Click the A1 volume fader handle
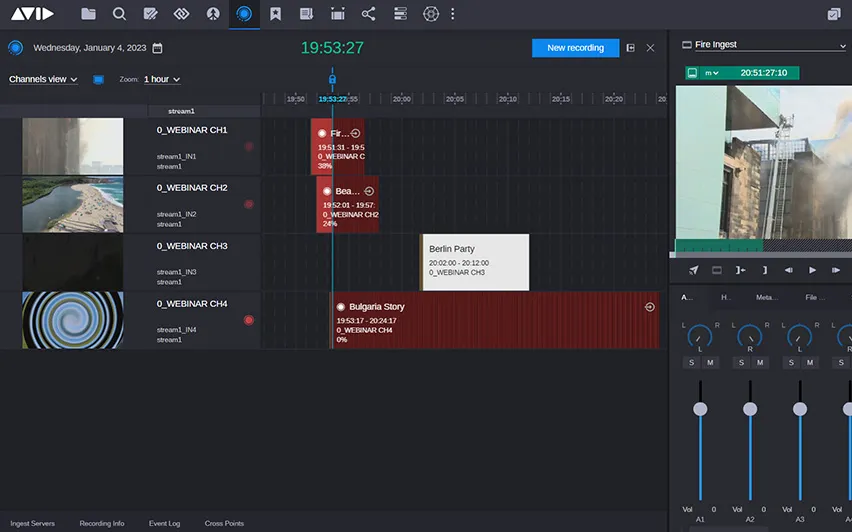The image size is (852, 532). (700, 408)
